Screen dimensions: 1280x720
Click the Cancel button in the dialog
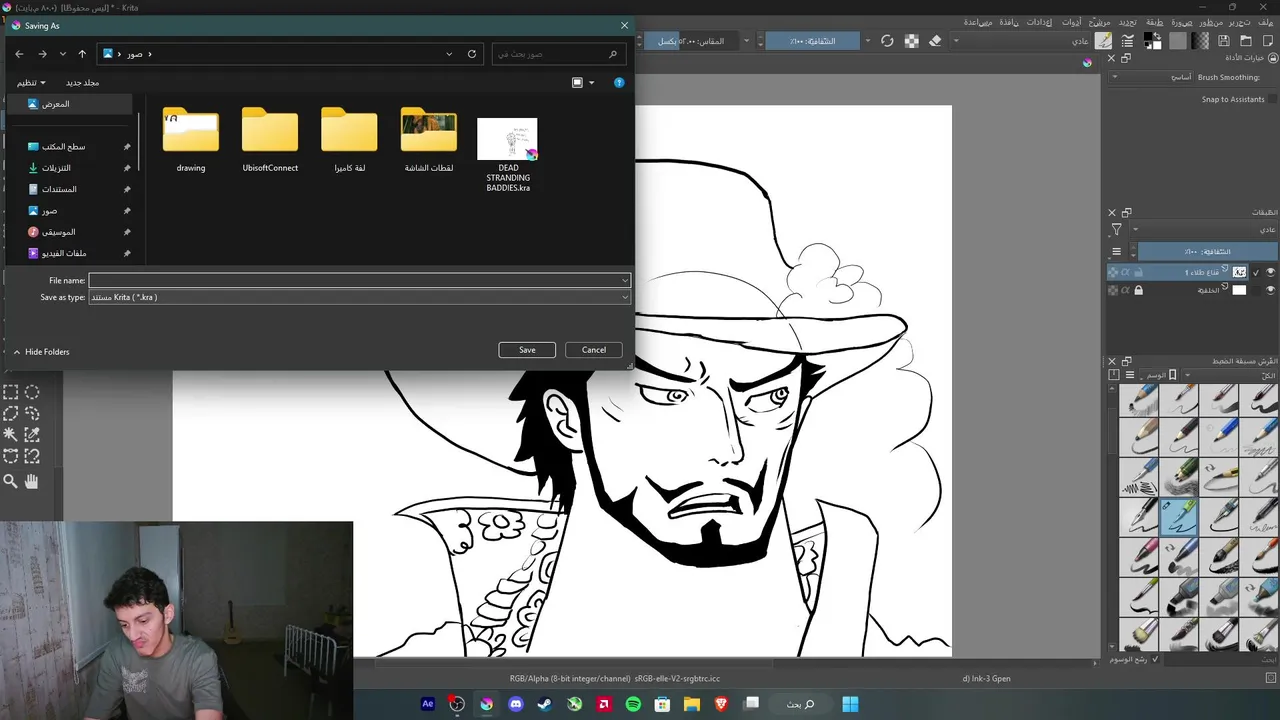coord(594,350)
